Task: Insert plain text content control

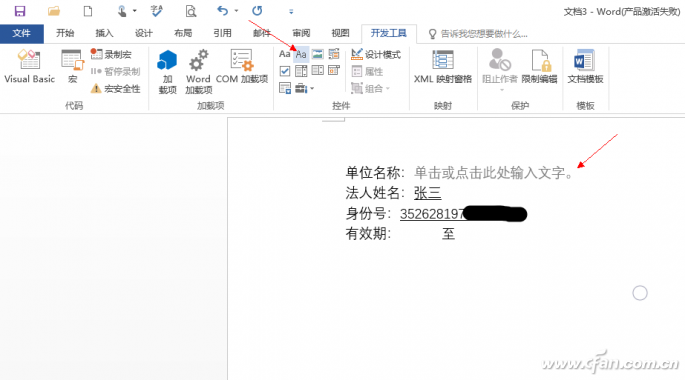Action: tap(301, 54)
